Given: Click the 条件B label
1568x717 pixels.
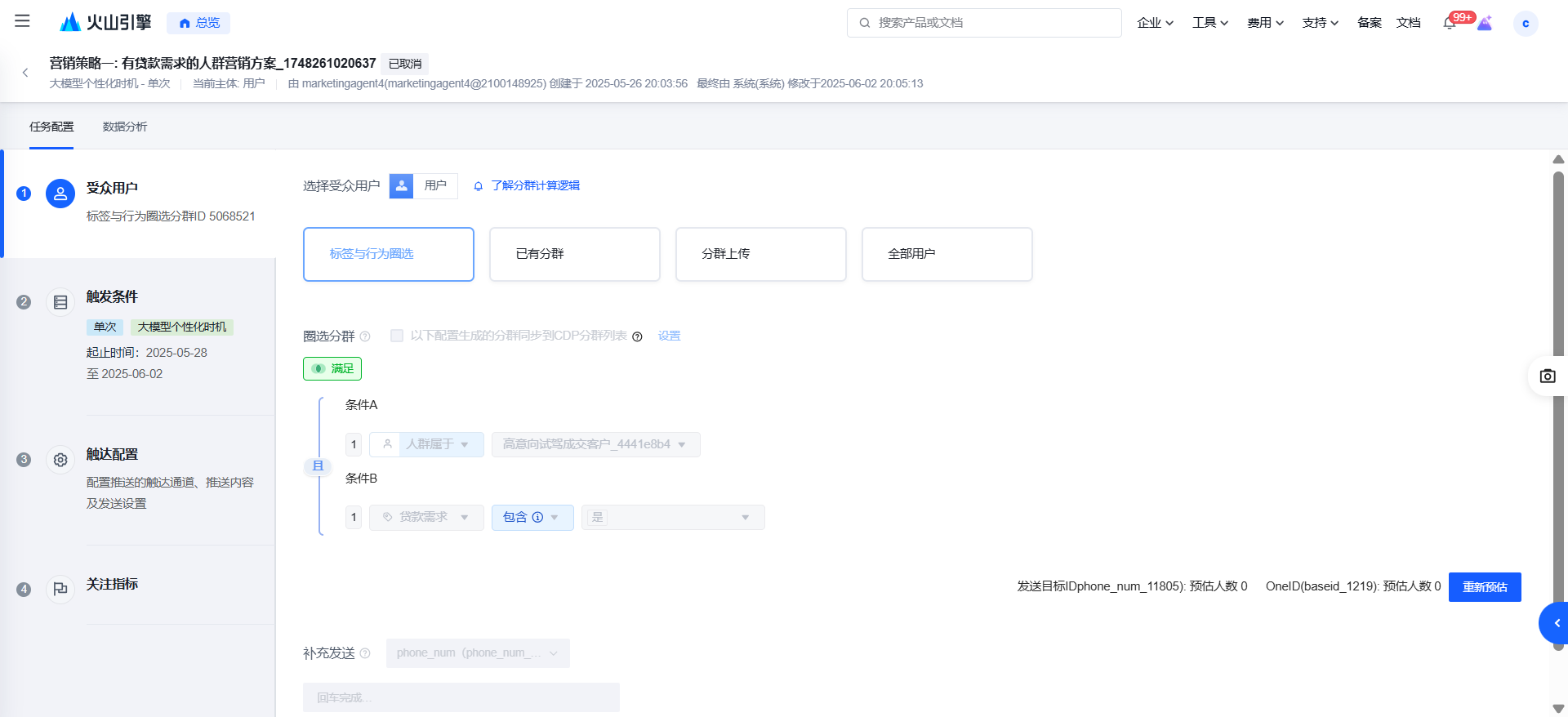Looking at the screenshot, I should coord(361,479).
